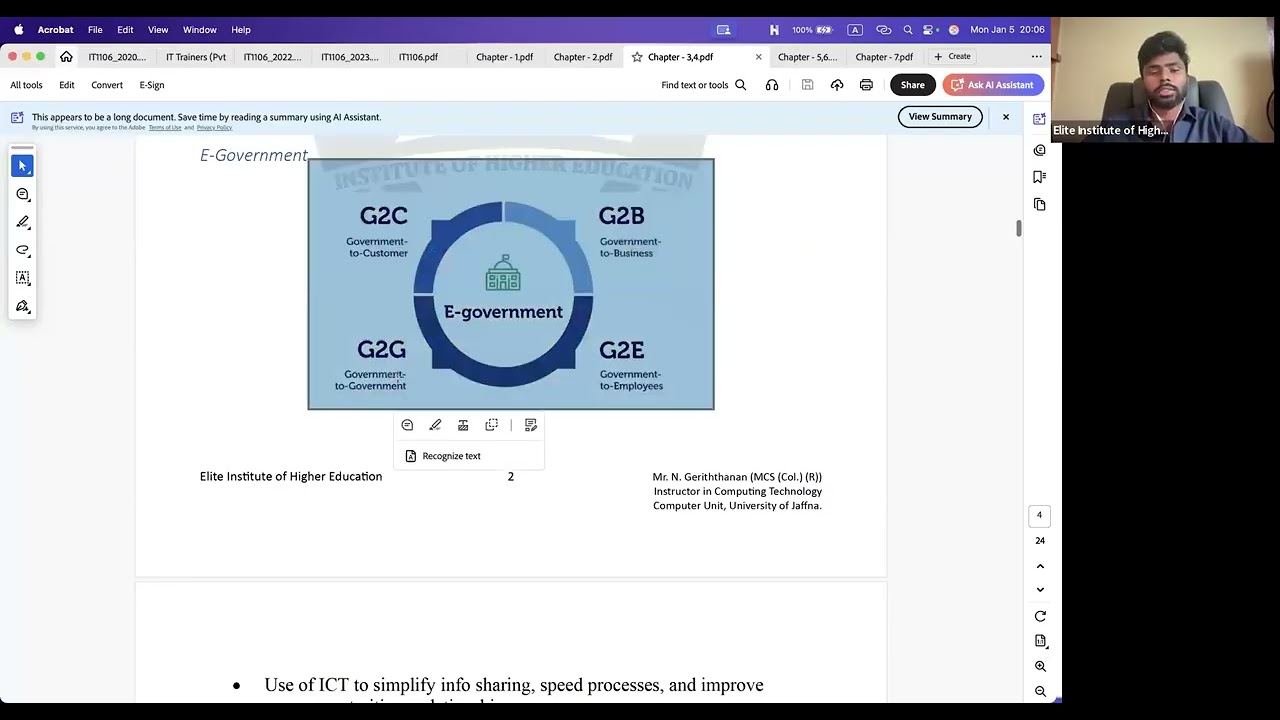This screenshot has width=1280, height=720.
Task: Open Convert toolbar item
Action: click(107, 85)
